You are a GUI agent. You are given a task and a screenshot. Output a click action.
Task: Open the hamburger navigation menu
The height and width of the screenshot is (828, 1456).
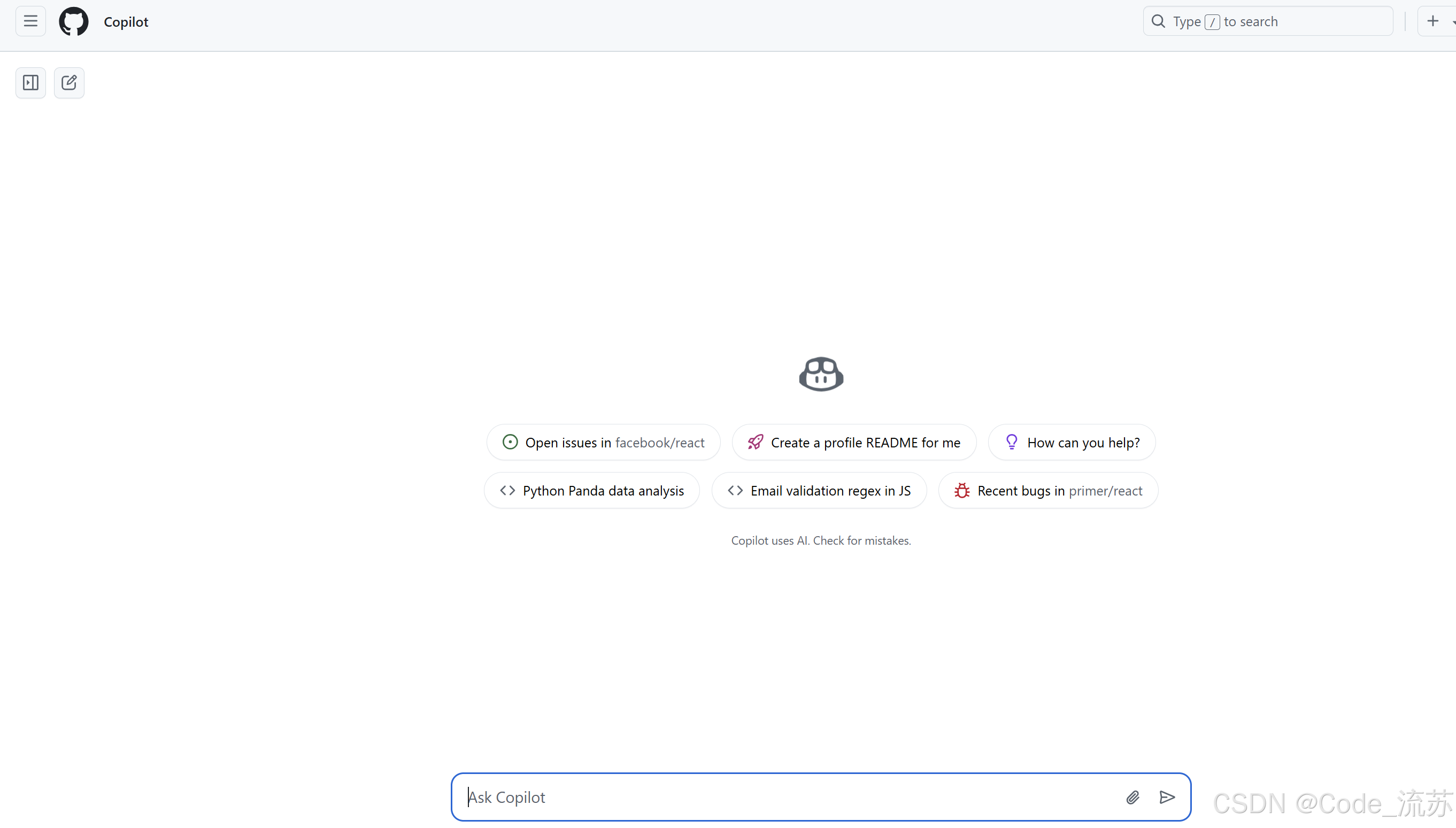(30, 21)
